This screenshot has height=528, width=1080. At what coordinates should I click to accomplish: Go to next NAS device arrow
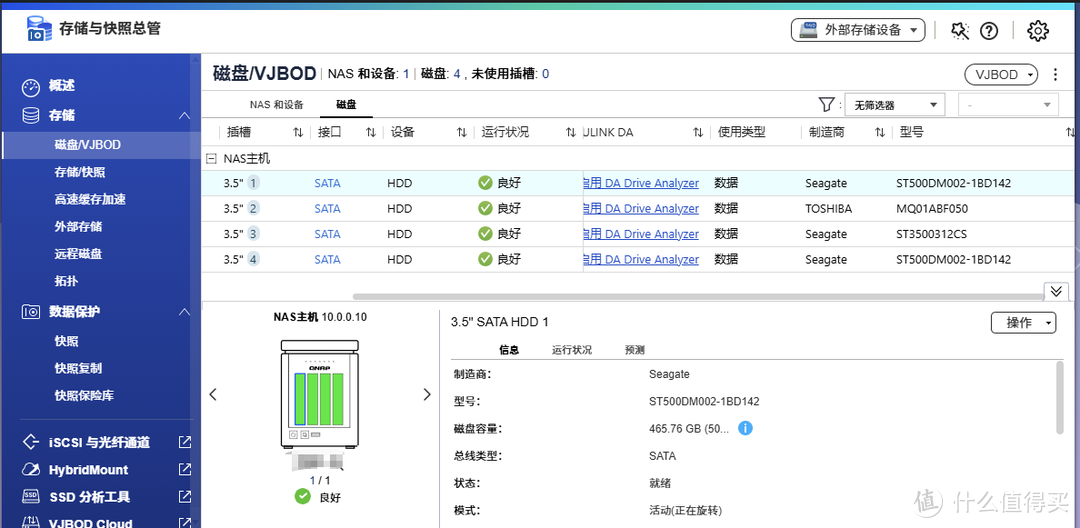[426, 394]
